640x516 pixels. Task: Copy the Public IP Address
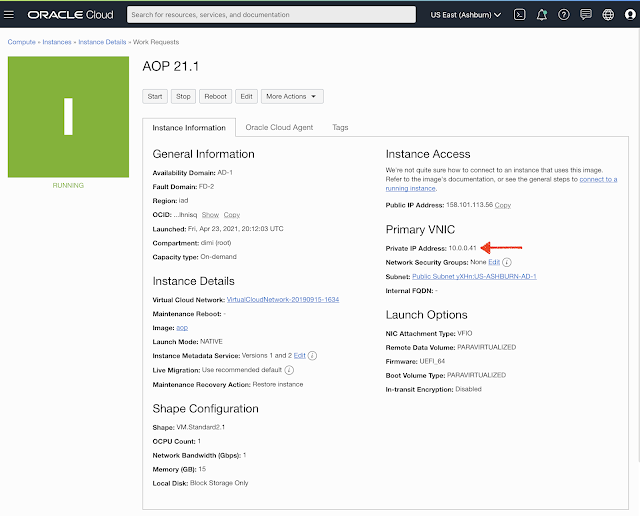pos(502,205)
